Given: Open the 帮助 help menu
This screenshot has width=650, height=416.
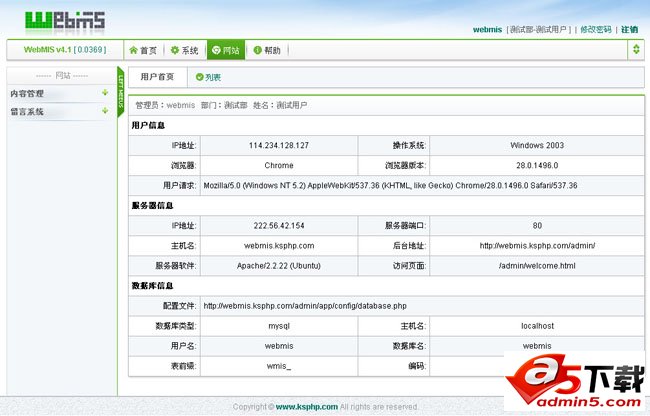Looking at the screenshot, I should (x=267, y=50).
